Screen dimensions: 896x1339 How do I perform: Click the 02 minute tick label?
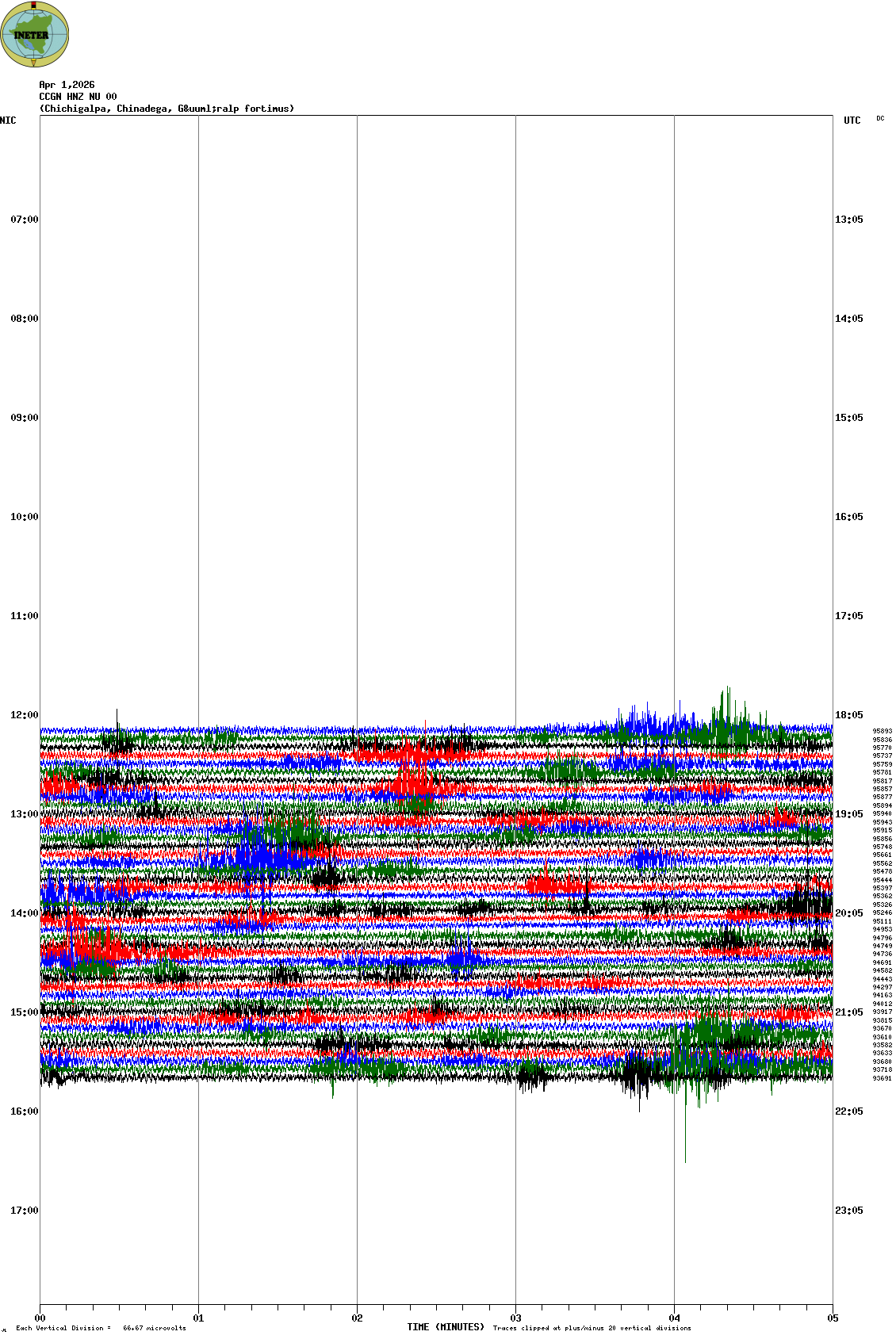click(358, 1318)
